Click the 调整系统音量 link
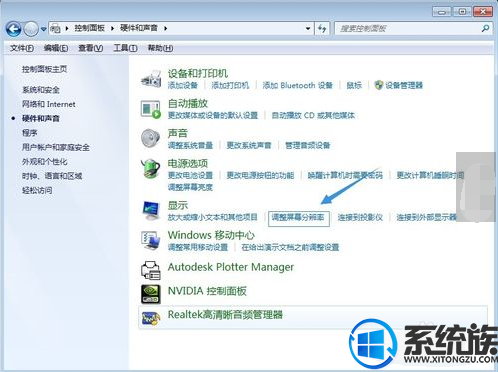The image size is (498, 372). [x=190, y=145]
